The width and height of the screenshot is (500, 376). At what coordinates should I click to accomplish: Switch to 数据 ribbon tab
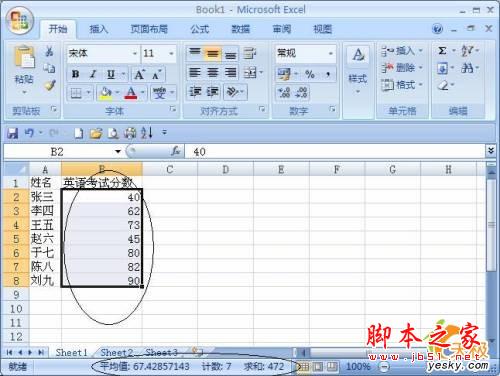(240, 29)
